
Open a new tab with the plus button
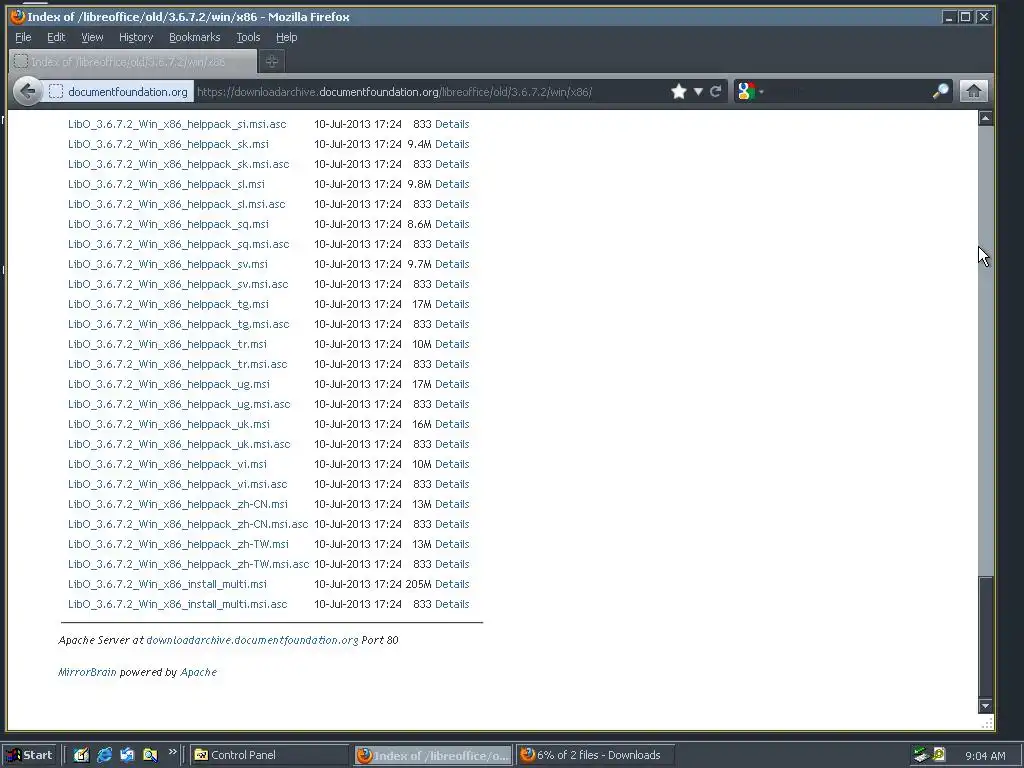272,61
